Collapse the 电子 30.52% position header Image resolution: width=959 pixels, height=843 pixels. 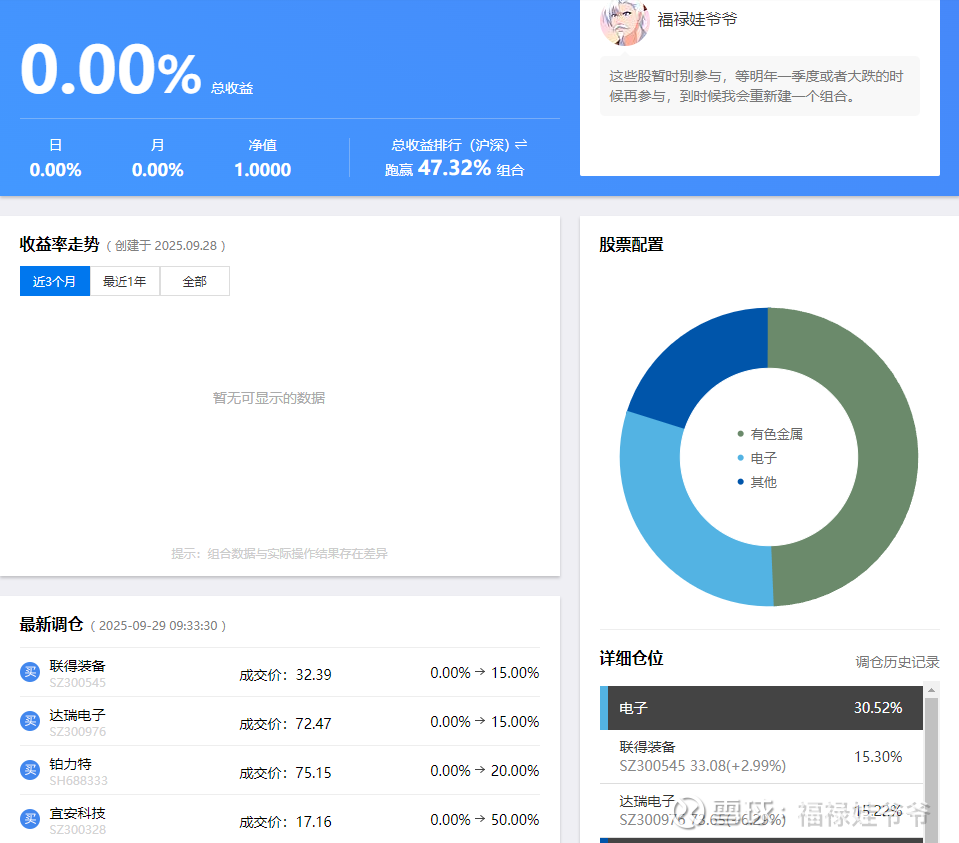point(761,708)
